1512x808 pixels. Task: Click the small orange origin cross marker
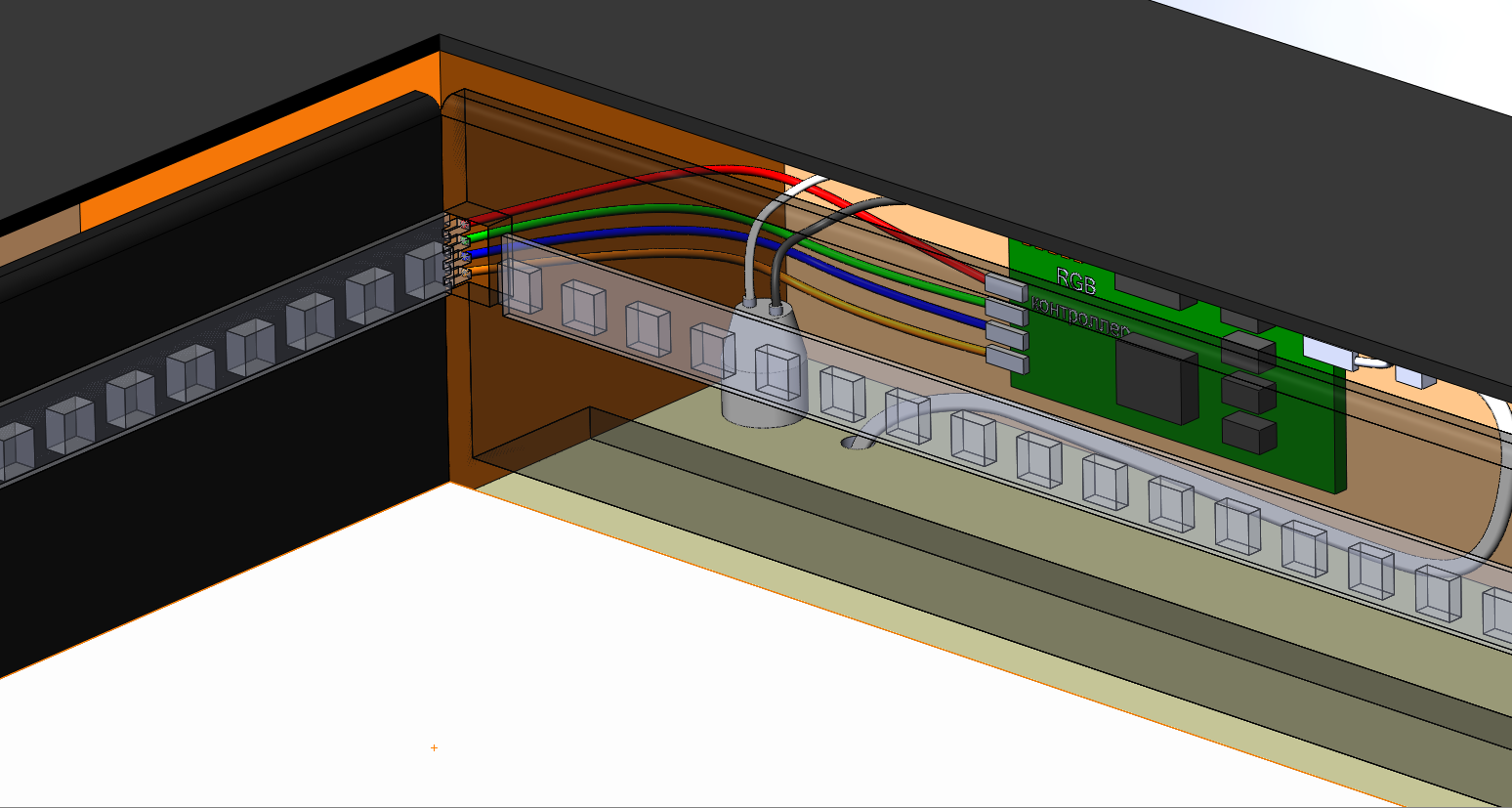pyautogui.click(x=434, y=747)
